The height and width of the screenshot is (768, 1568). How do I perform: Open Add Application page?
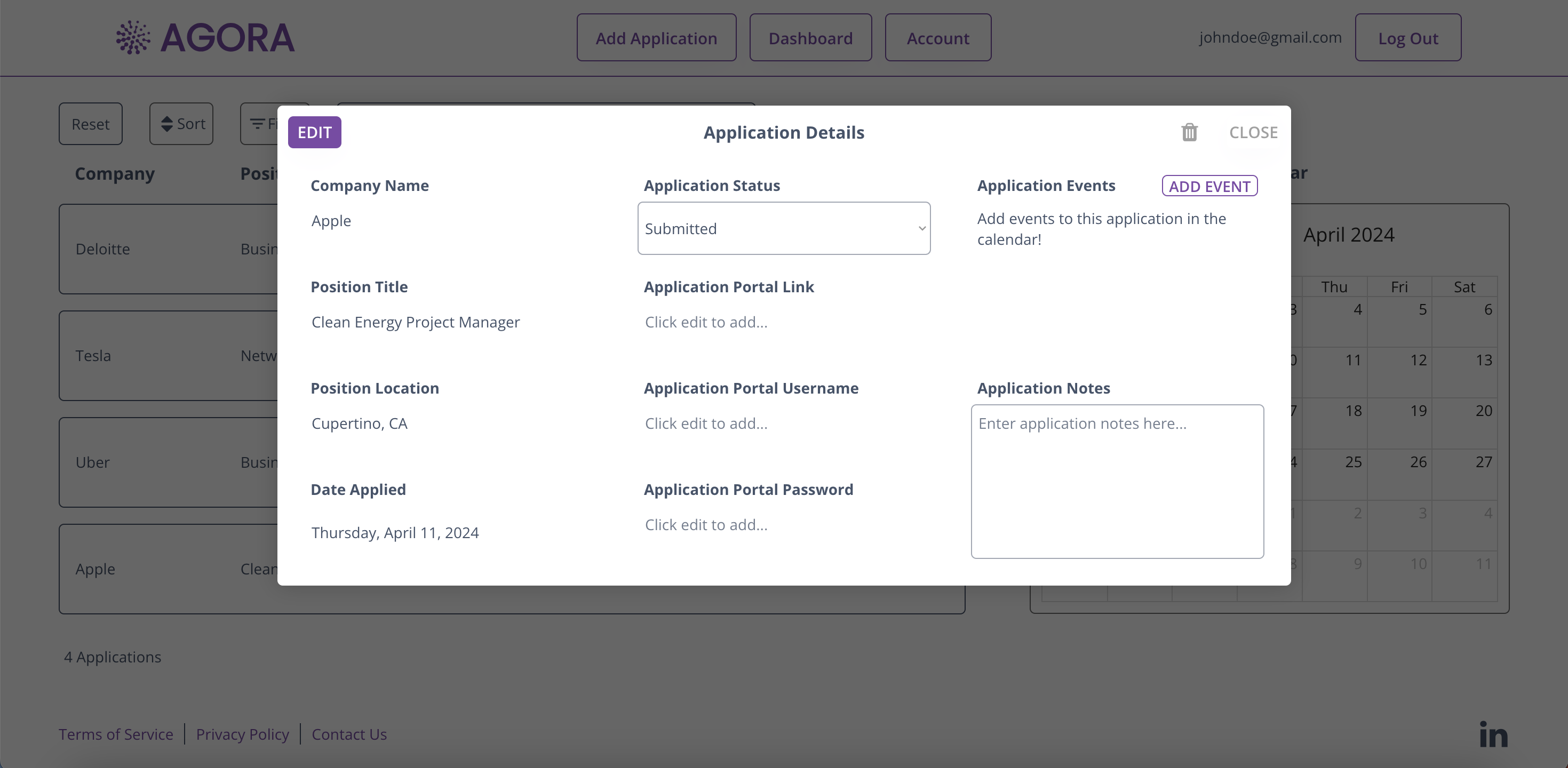pos(656,38)
